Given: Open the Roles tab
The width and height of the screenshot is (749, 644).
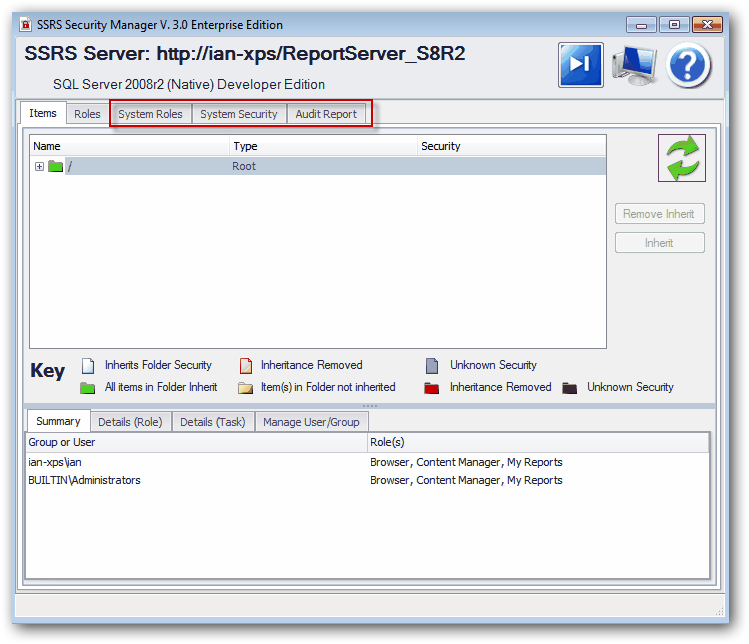Looking at the screenshot, I should 87,114.
